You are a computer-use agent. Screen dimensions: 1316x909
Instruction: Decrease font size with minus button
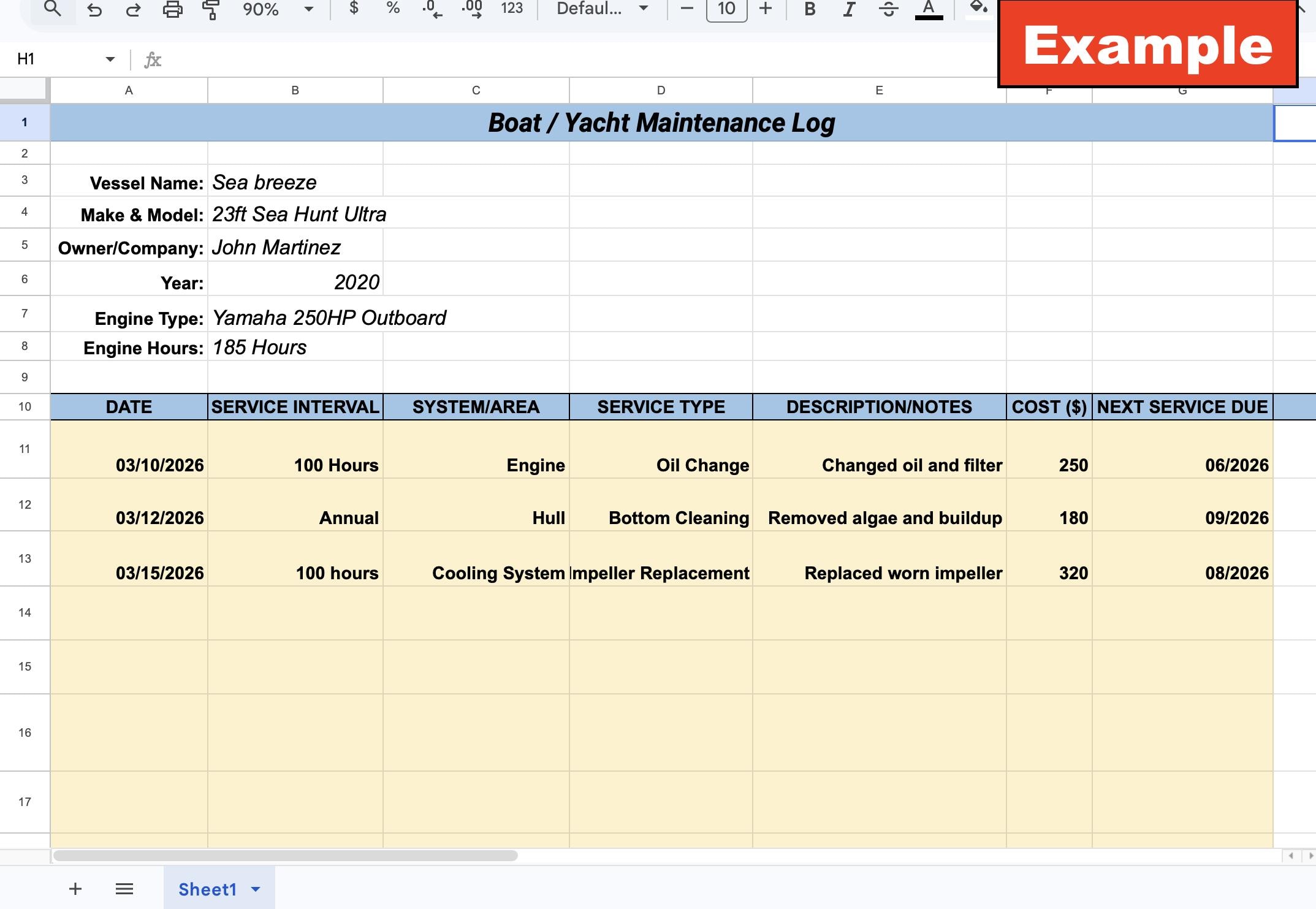pyautogui.click(x=687, y=9)
